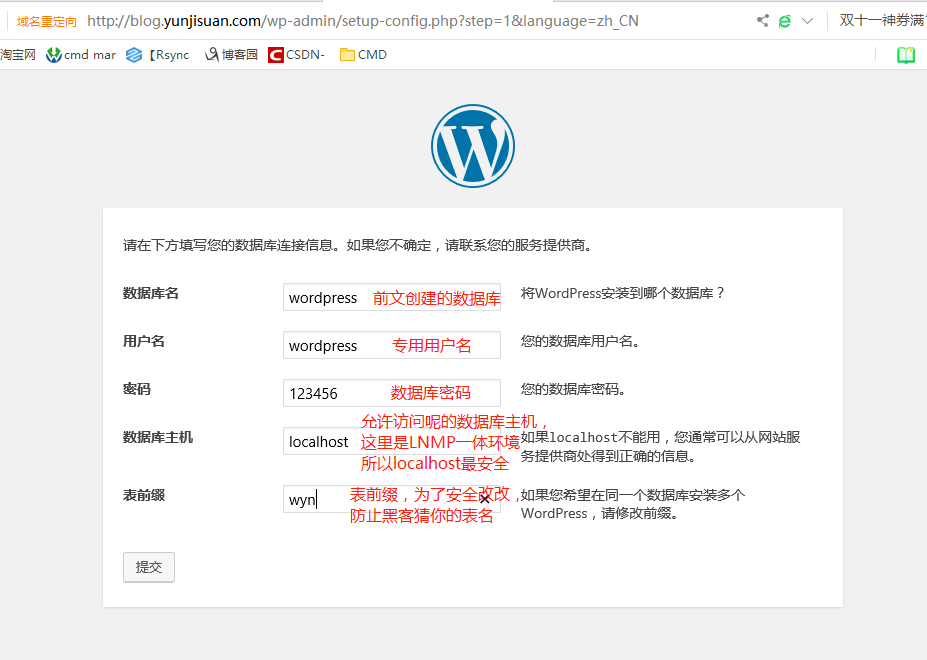Click the 表前缀 input field
The width and height of the screenshot is (927, 660).
pyautogui.click(x=392, y=499)
